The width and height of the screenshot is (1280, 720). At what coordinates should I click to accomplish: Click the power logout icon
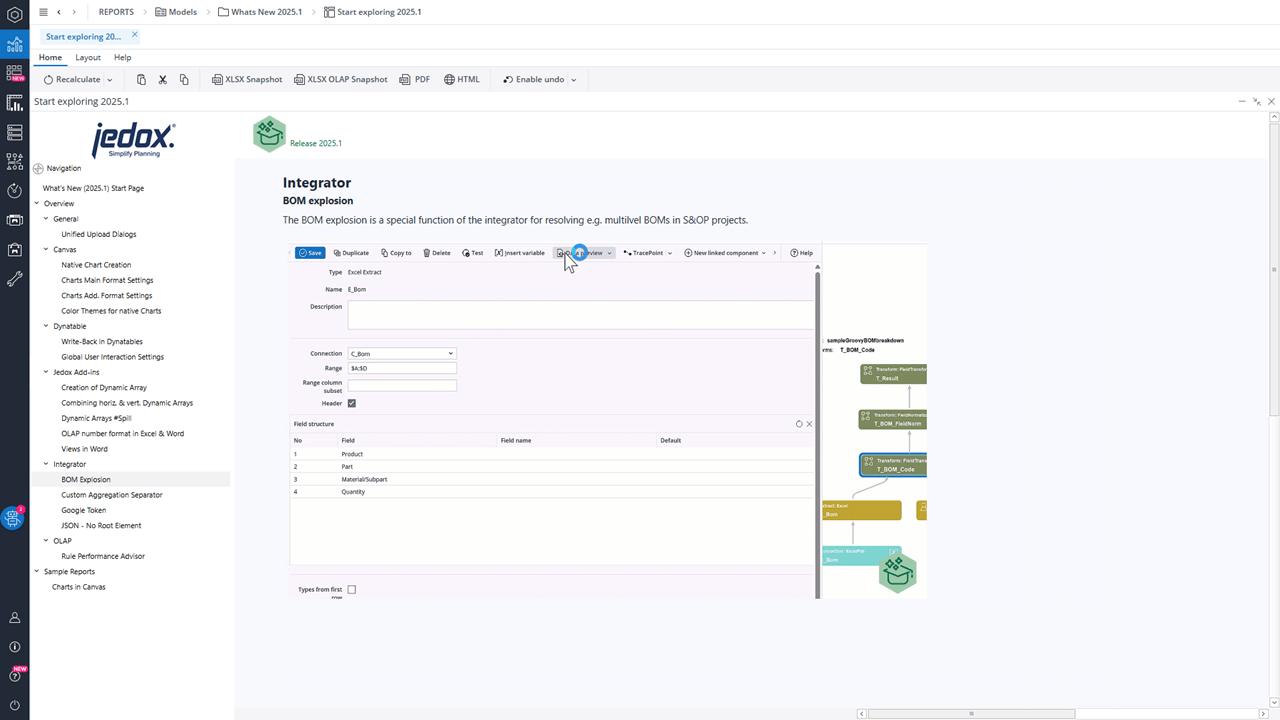click(14, 705)
